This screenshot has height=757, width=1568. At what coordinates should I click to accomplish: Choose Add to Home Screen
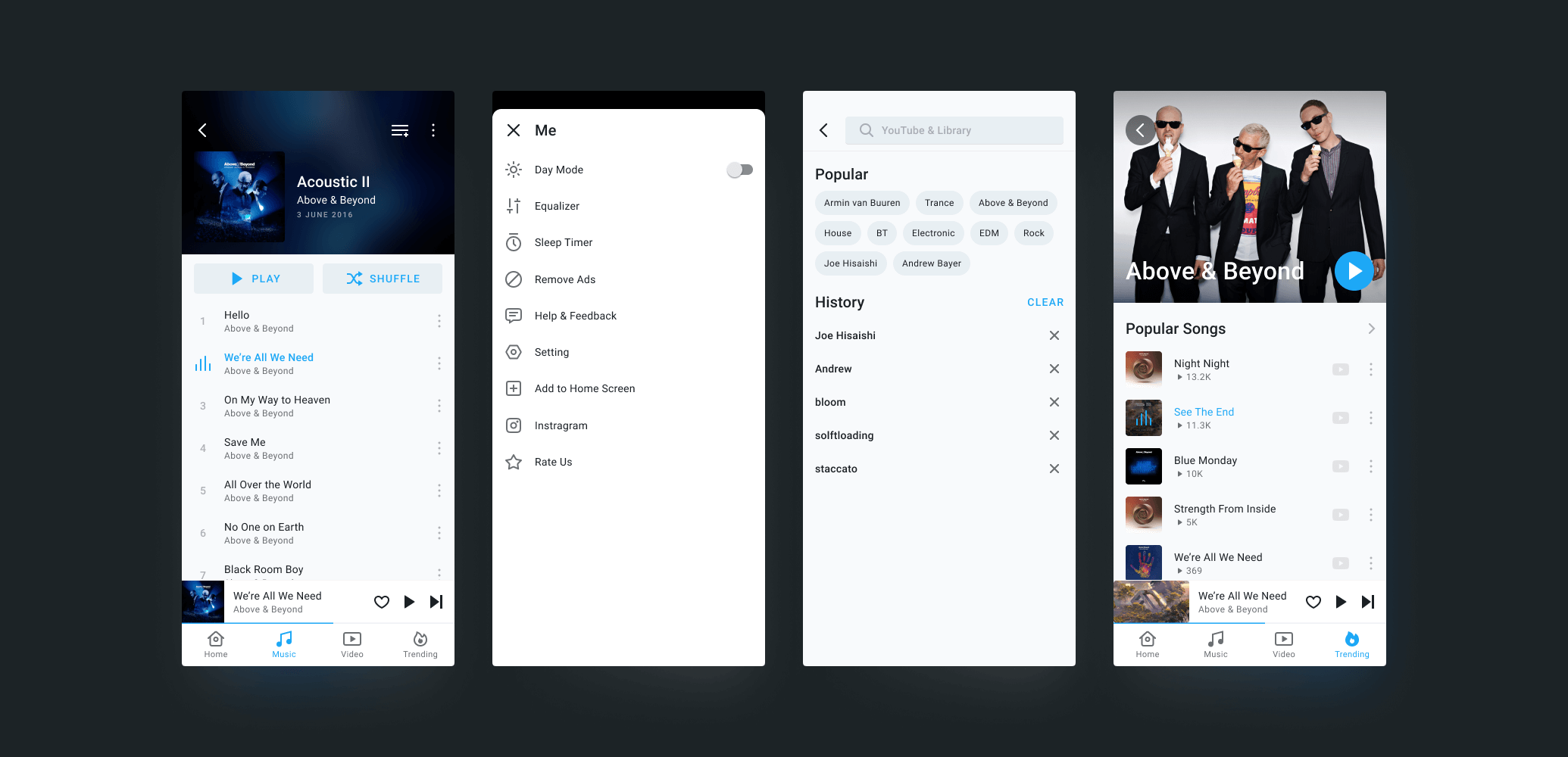click(x=629, y=388)
